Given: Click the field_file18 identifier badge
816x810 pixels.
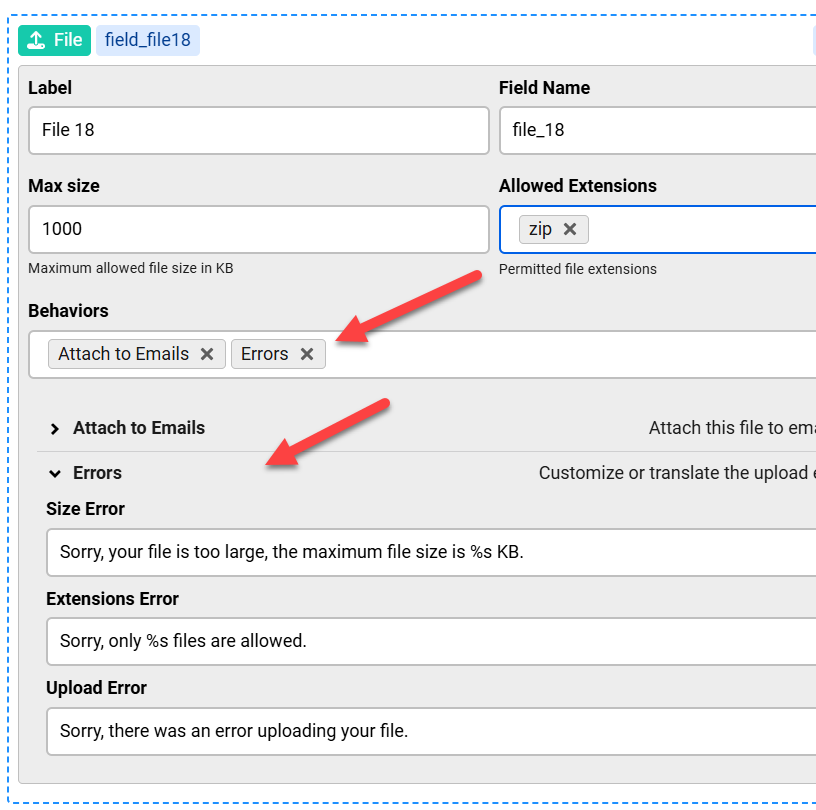Looking at the screenshot, I should point(147,41).
